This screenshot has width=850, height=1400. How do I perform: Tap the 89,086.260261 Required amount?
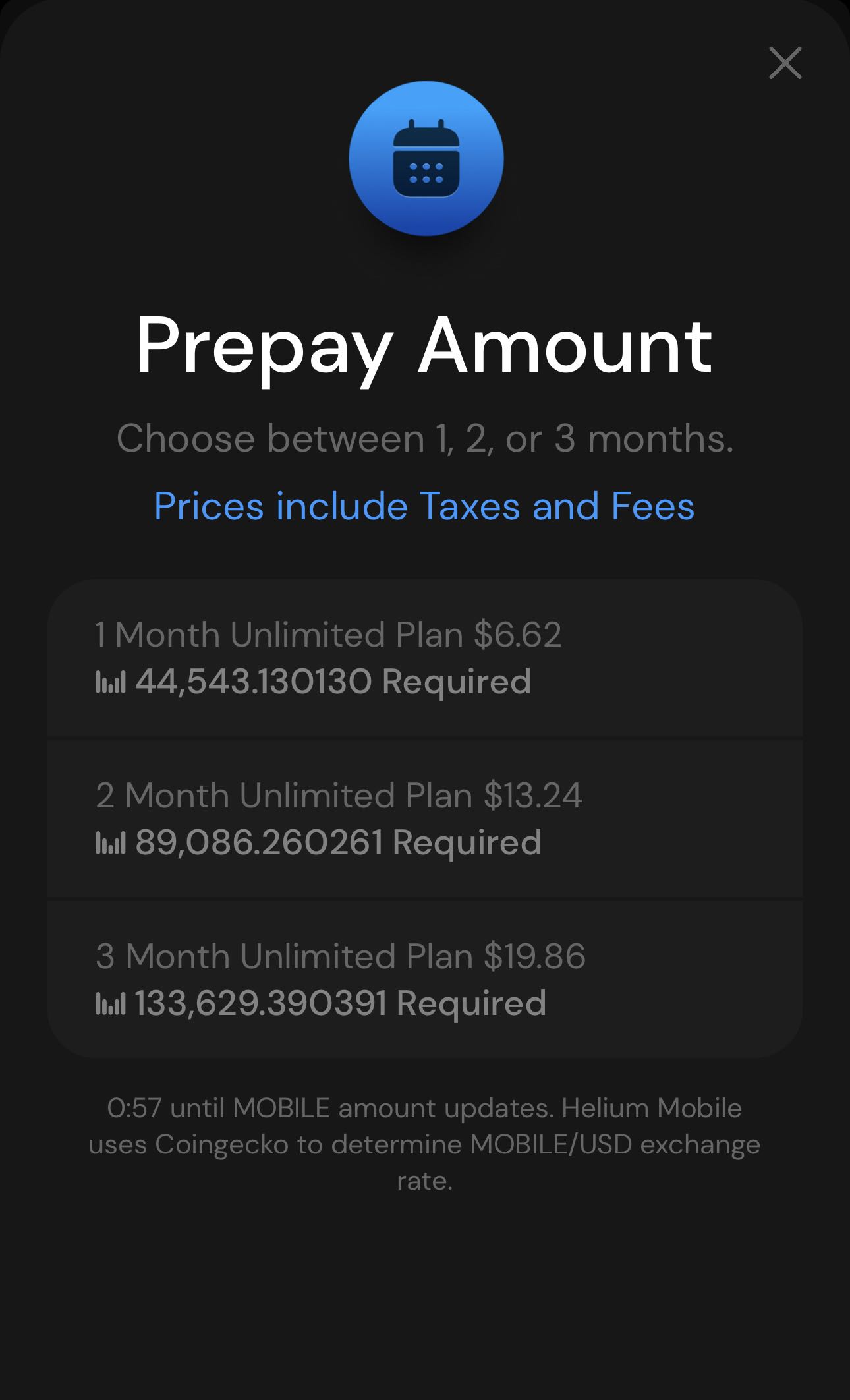pyautogui.click(x=338, y=842)
